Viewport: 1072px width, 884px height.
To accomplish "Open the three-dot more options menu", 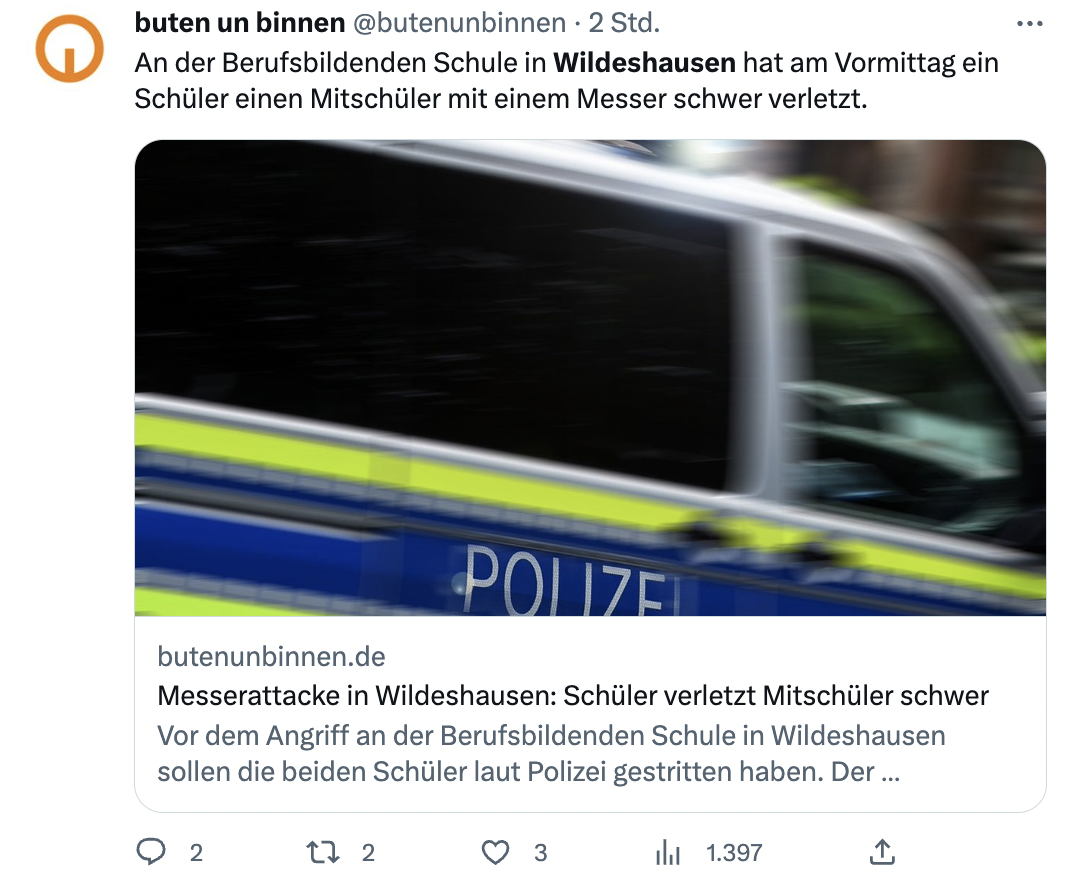I will pos(1030,24).
